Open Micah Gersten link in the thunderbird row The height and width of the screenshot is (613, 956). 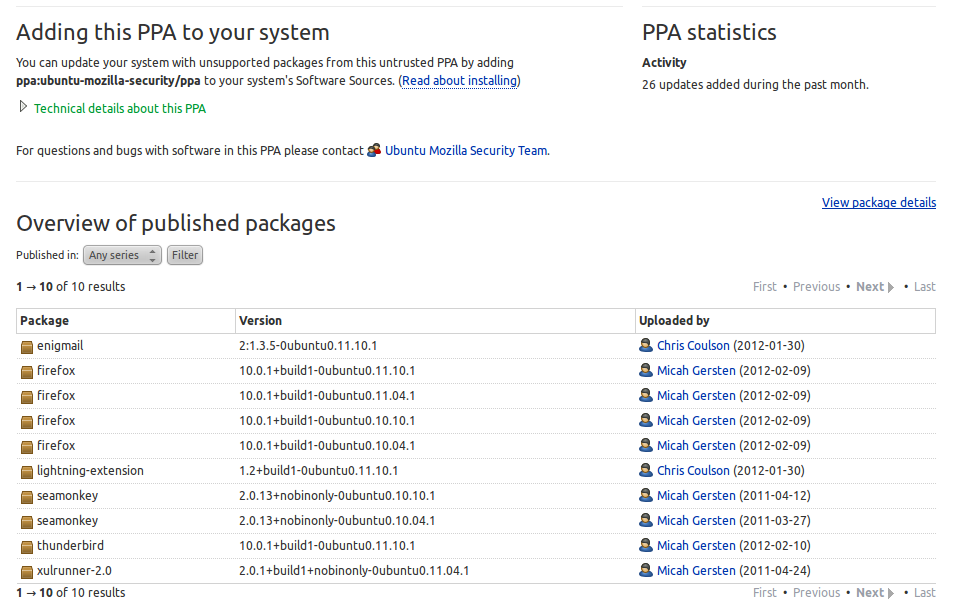(696, 546)
